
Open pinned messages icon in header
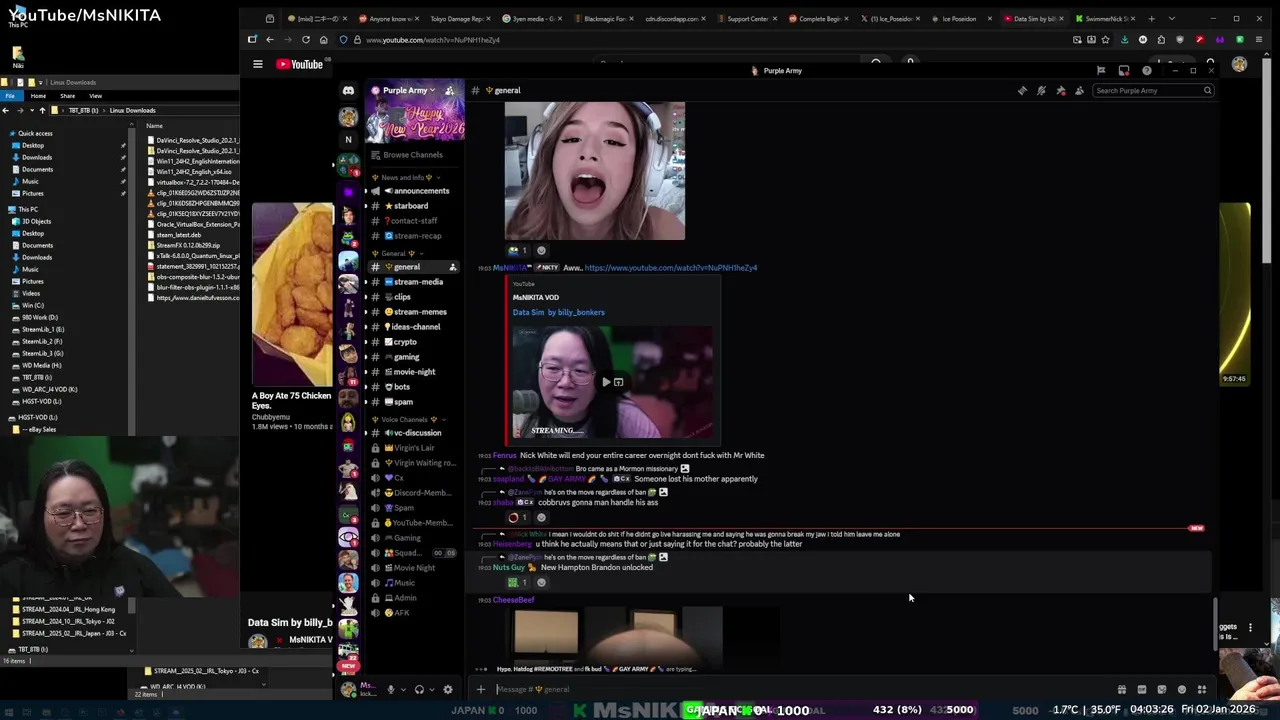coord(1061,91)
